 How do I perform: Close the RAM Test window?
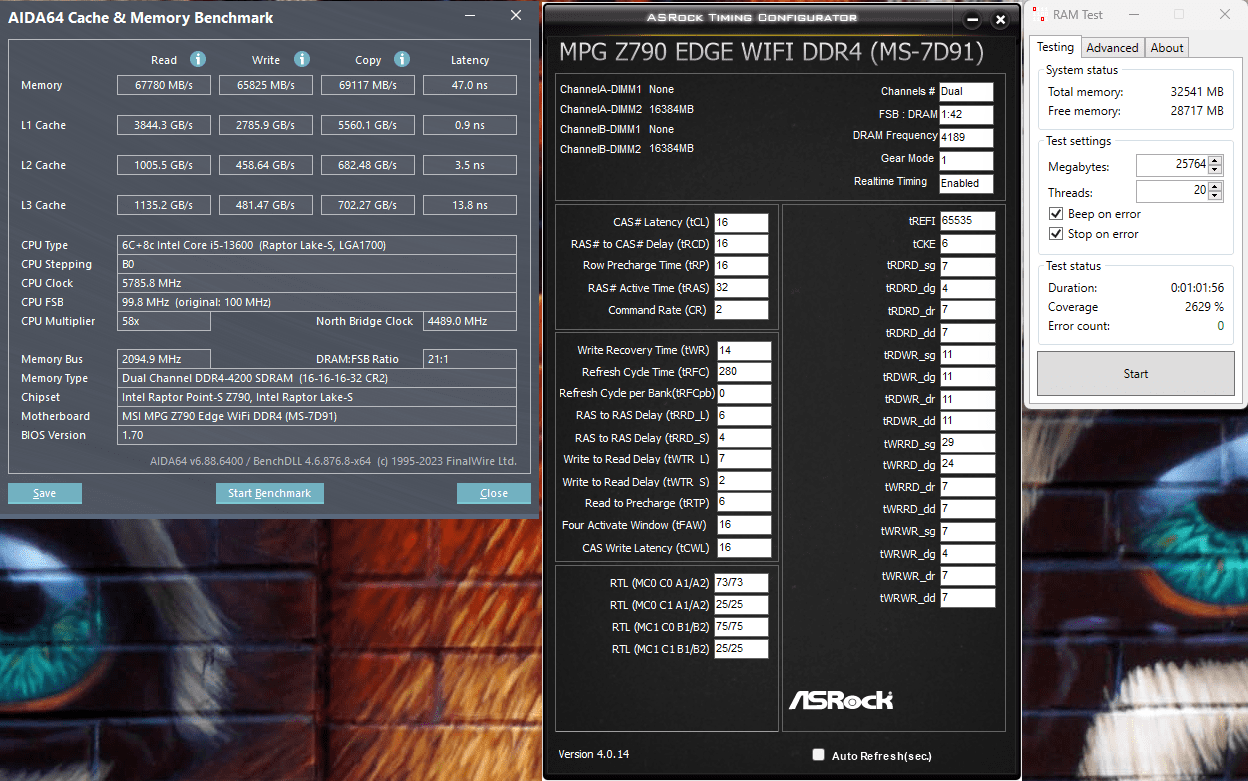tap(1225, 15)
